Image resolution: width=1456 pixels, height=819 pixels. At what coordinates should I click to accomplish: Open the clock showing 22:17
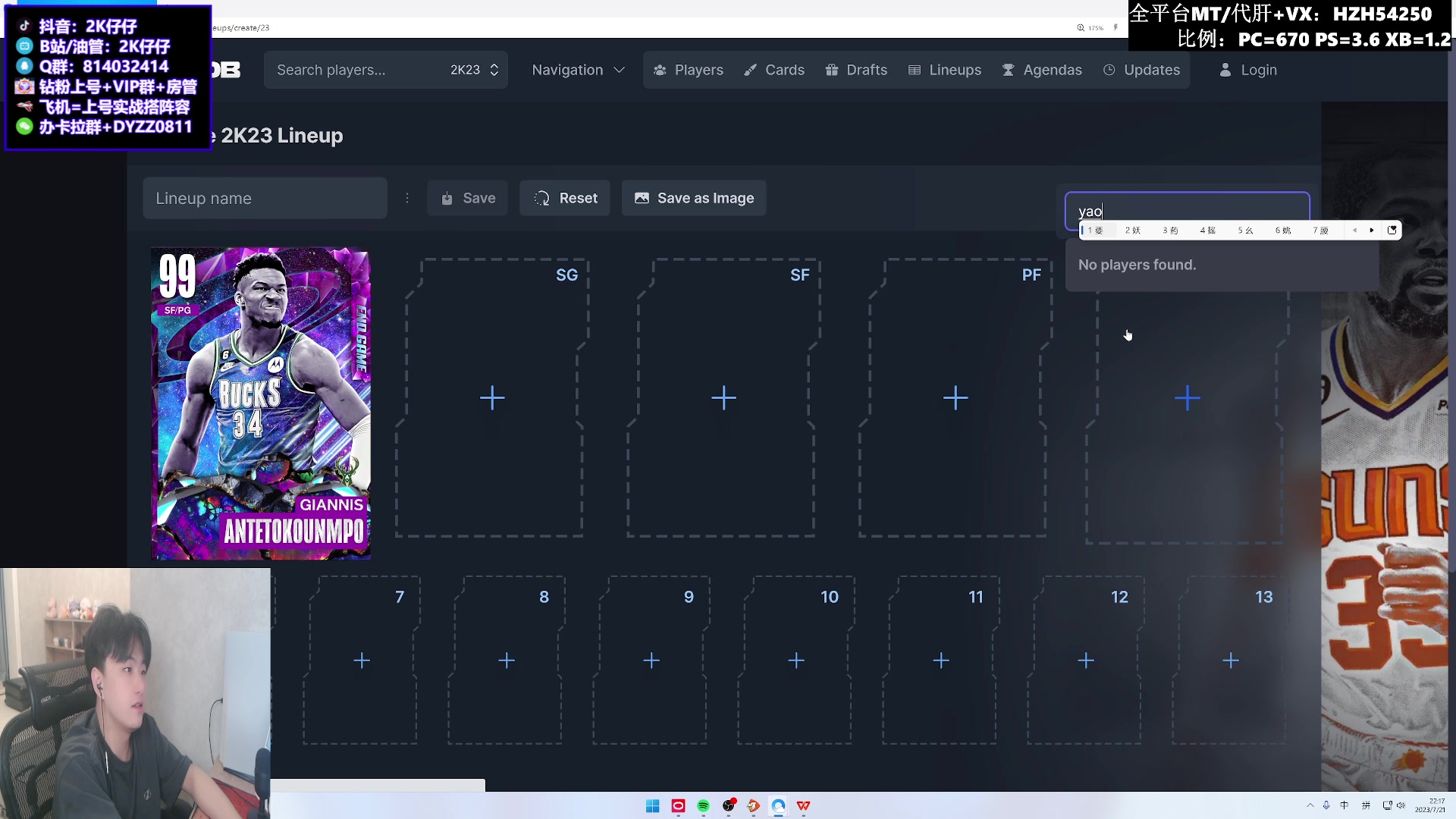pyautogui.click(x=1430, y=805)
